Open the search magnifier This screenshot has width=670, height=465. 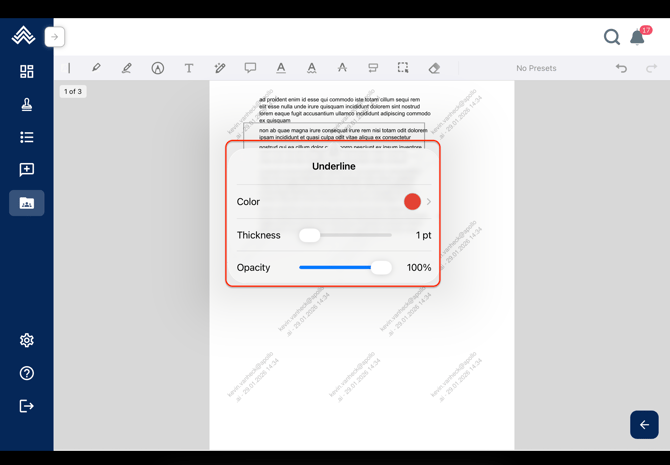(x=611, y=37)
